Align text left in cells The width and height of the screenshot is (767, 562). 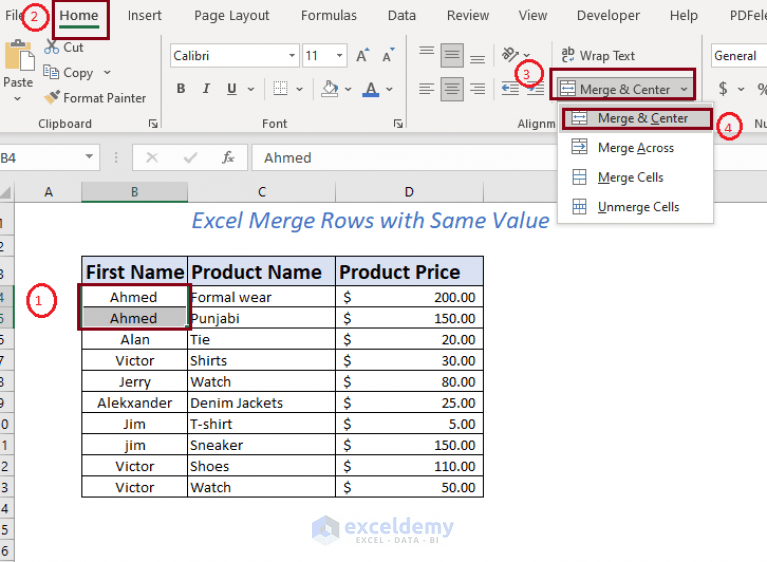(427, 89)
